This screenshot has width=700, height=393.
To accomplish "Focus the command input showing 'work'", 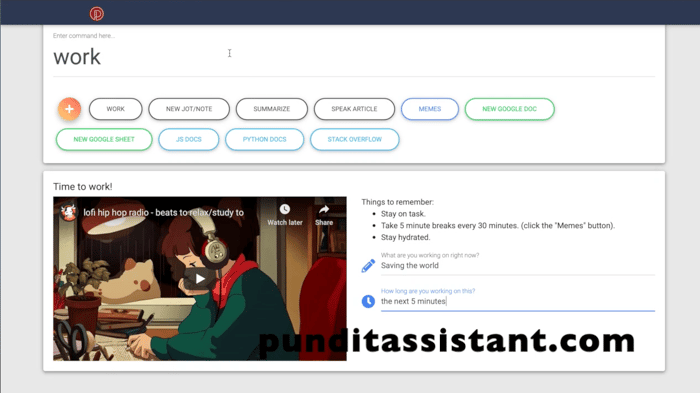I will coord(354,57).
